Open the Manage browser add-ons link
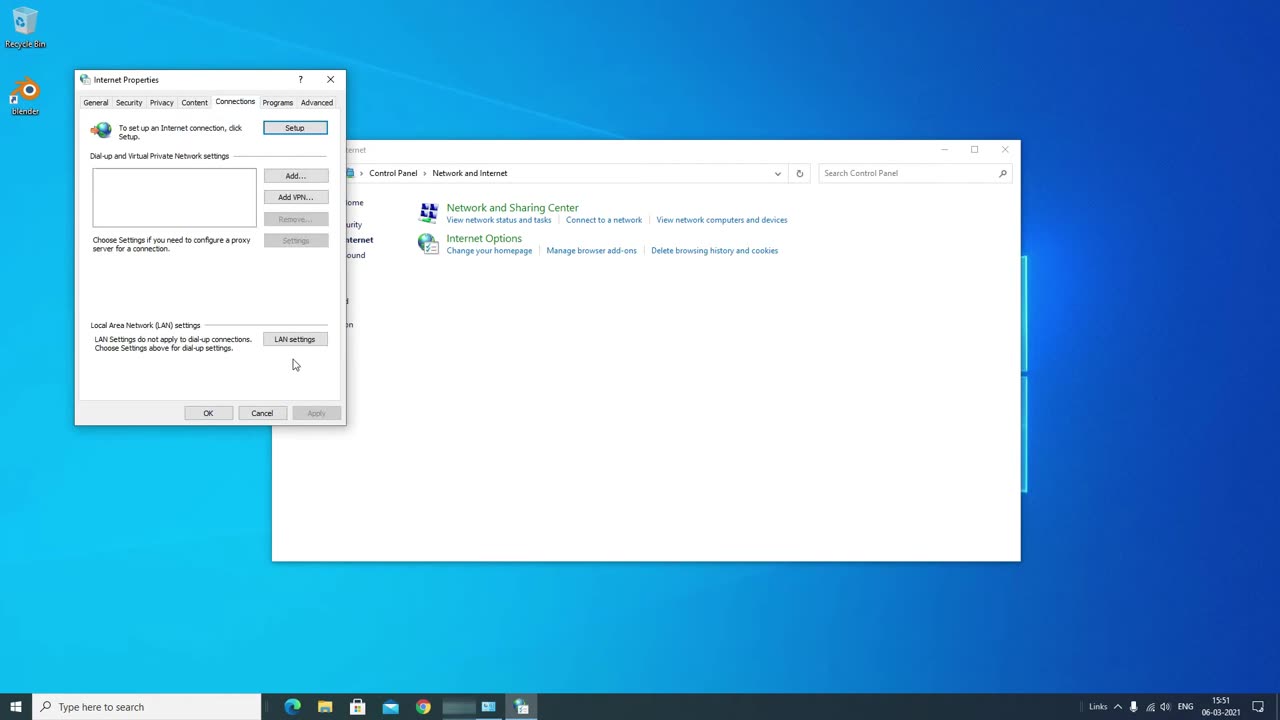 (592, 251)
